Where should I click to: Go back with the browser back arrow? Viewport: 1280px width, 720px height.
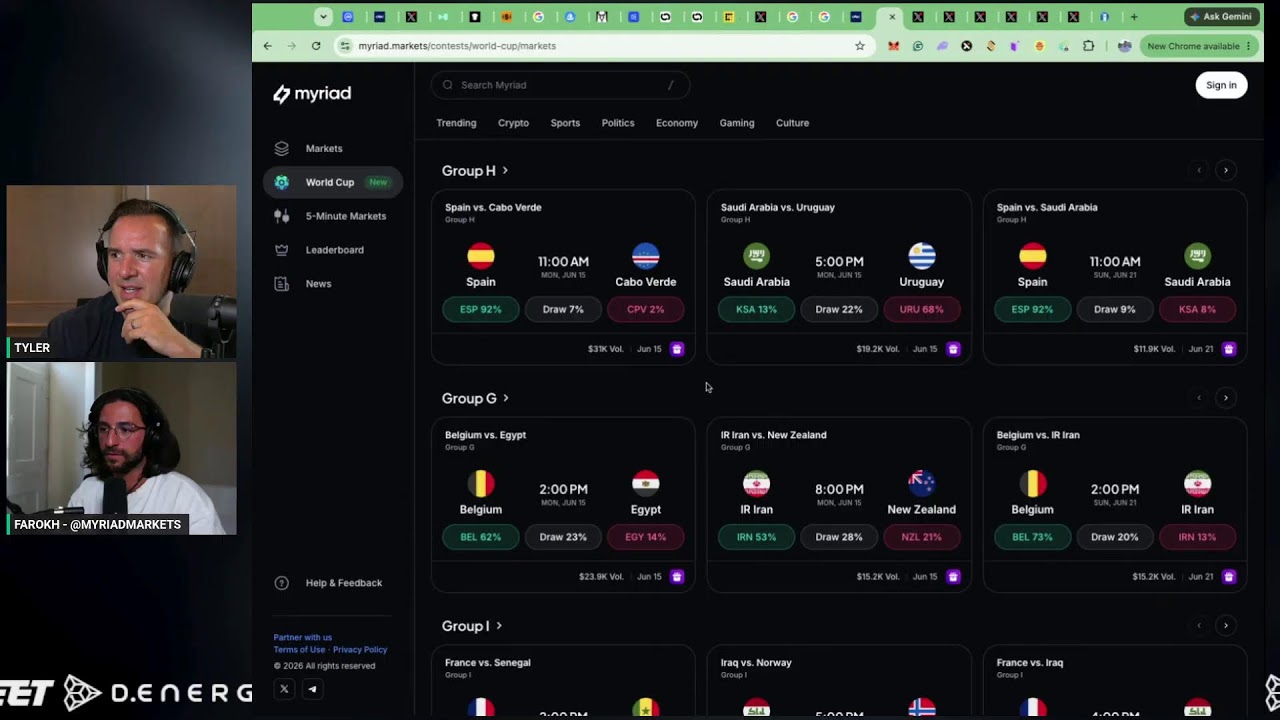click(x=268, y=46)
